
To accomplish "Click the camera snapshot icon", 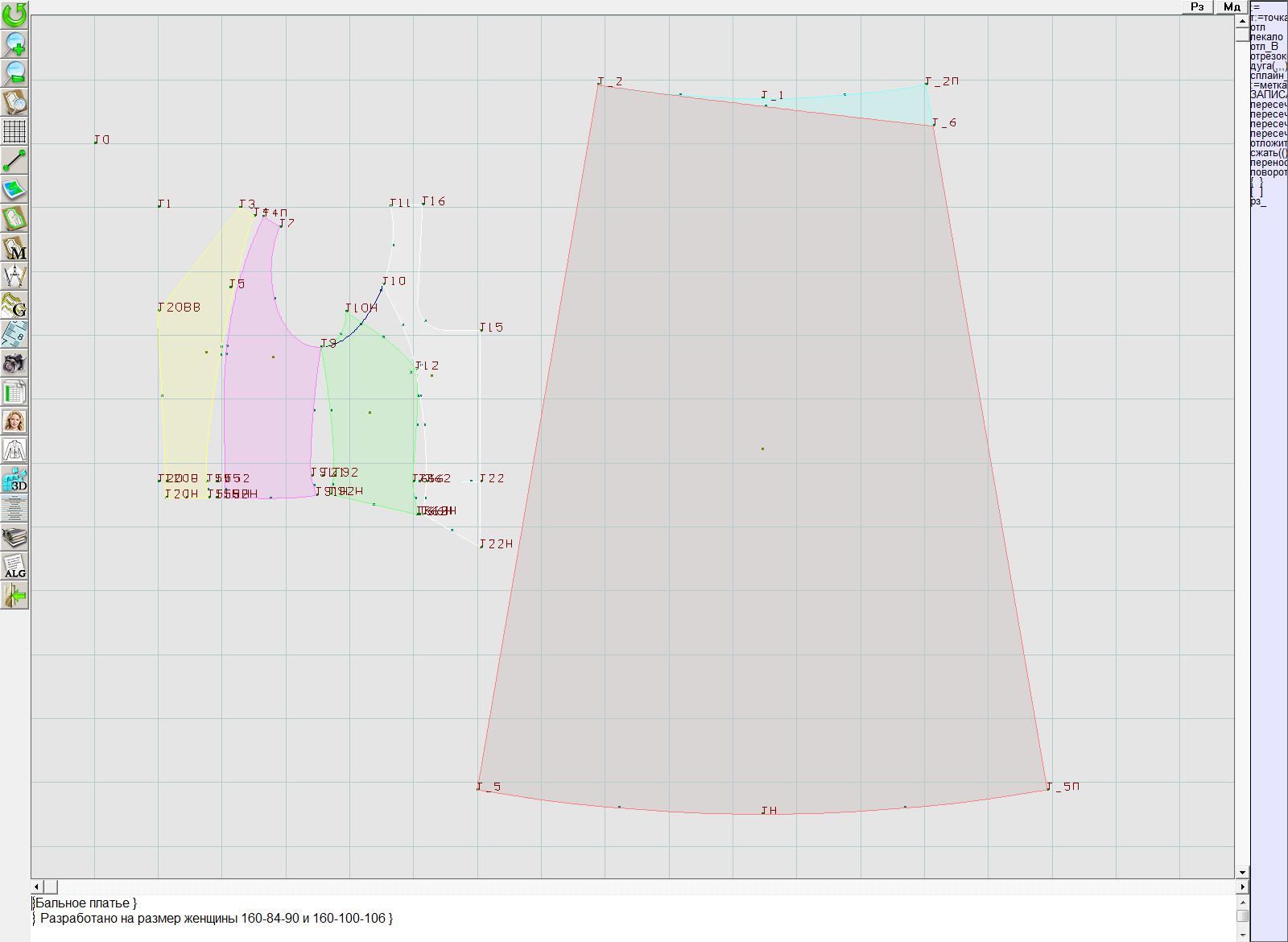I will click(x=14, y=363).
